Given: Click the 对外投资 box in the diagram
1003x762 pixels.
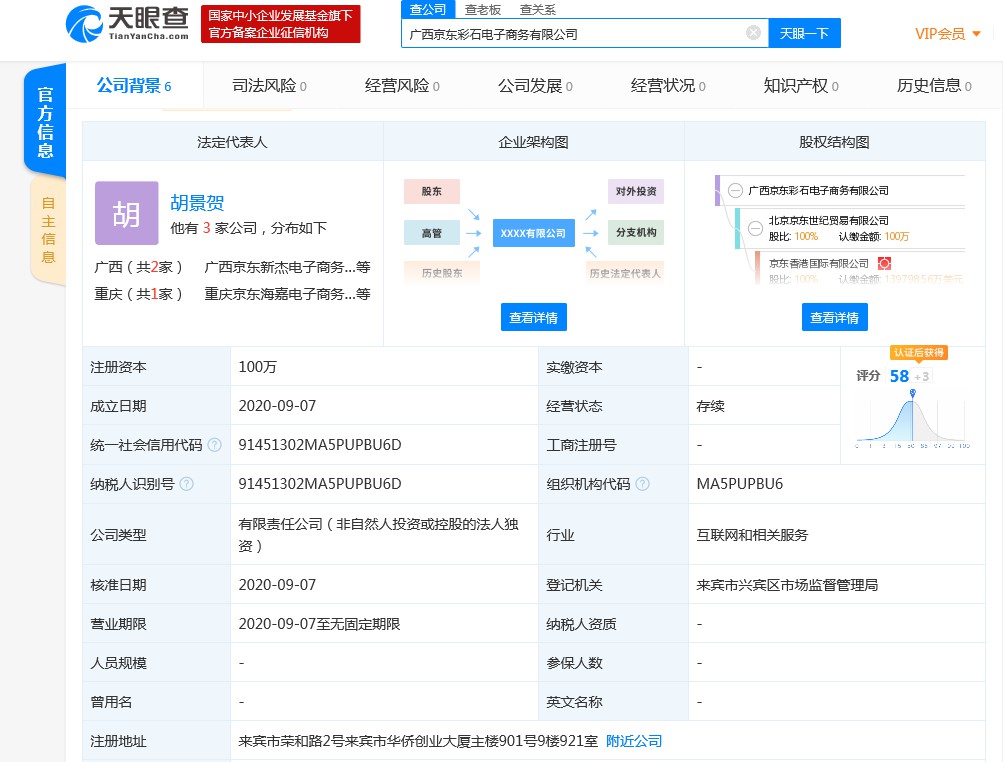Looking at the screenshot, I should click(x=636, y=191).
